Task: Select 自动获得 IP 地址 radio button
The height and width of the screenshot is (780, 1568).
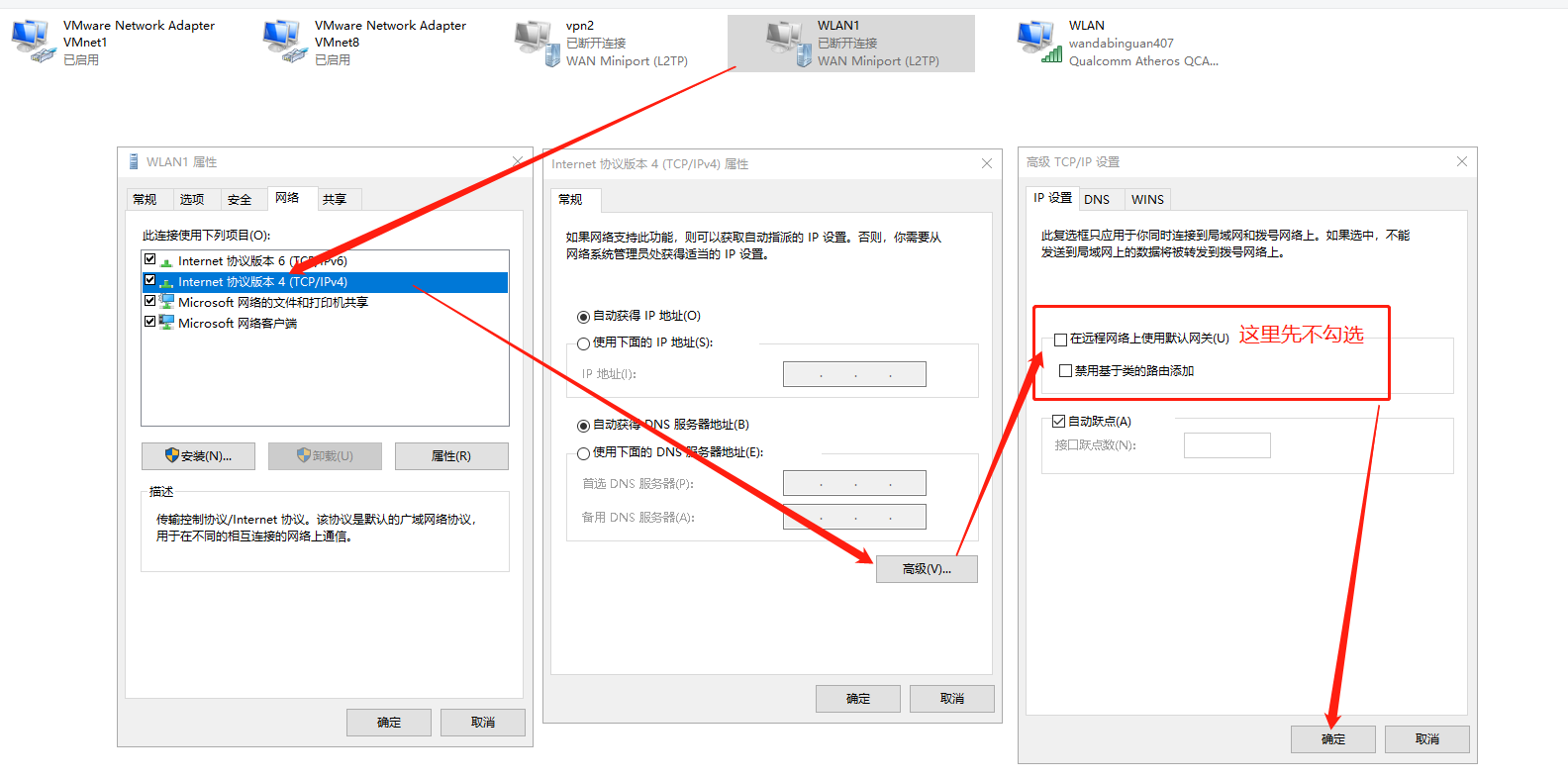Action: click(x=583, y=317)
